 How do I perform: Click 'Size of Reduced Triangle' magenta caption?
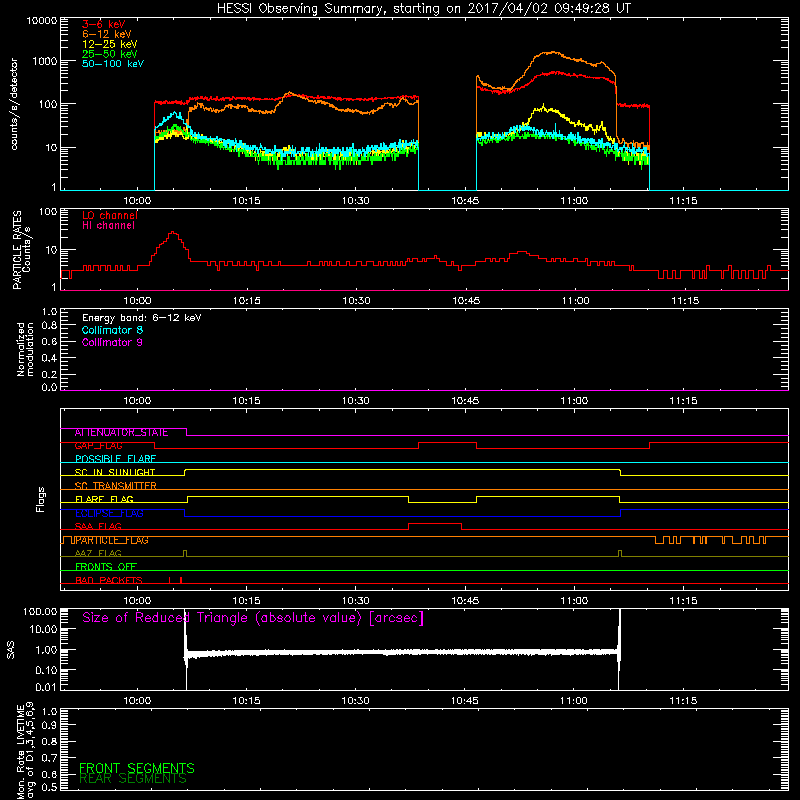pos(253,618)
